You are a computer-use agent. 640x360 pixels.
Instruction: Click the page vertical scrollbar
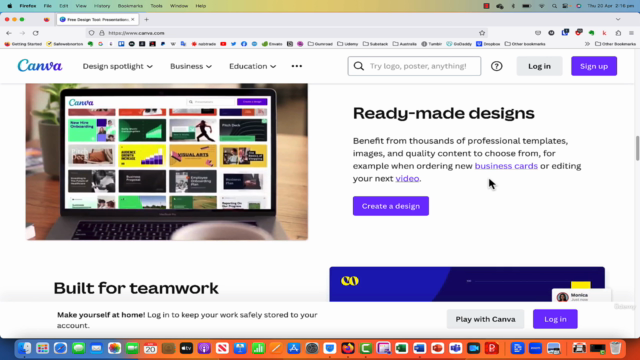[x=637, y=149]
